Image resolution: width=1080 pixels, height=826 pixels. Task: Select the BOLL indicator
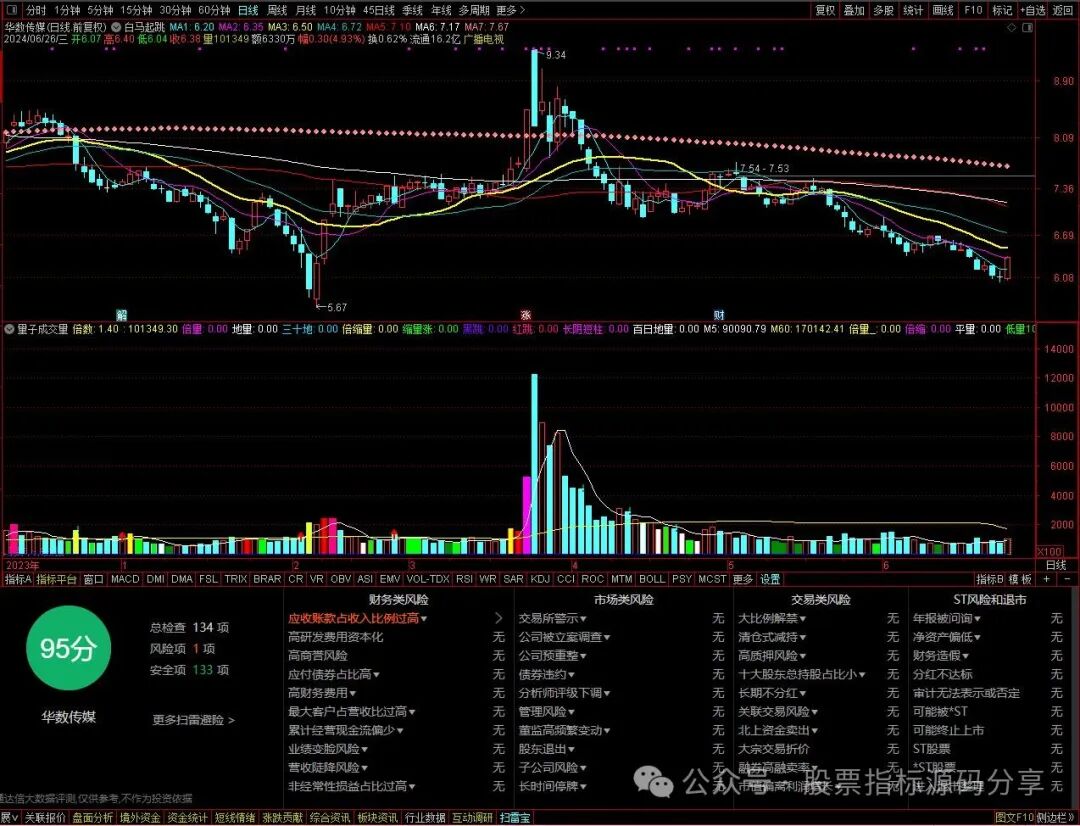(x=652, y=579)
